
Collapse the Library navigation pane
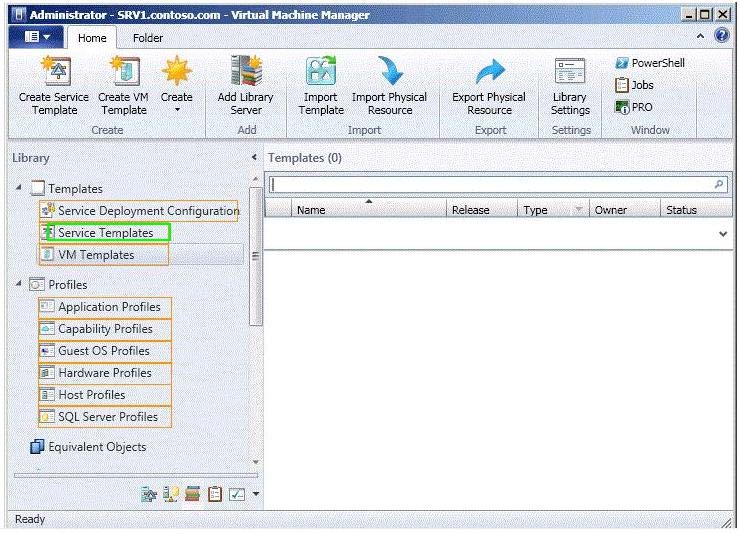click(x=254, y=157)
